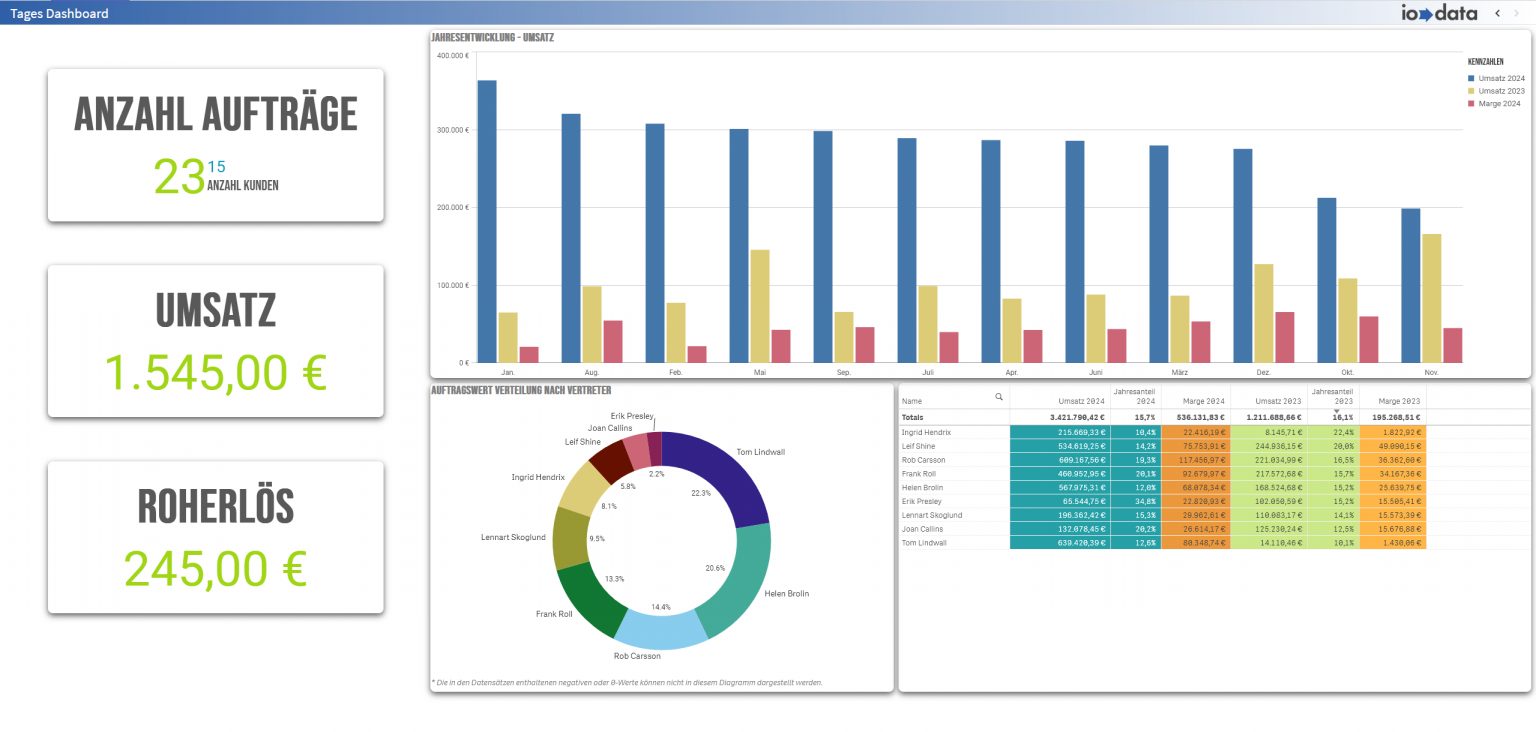Image resolution: width=1536 pixels, height=732 pixels.
Task: Click the cell 244.936,15 €
Action: point(1270,446)
